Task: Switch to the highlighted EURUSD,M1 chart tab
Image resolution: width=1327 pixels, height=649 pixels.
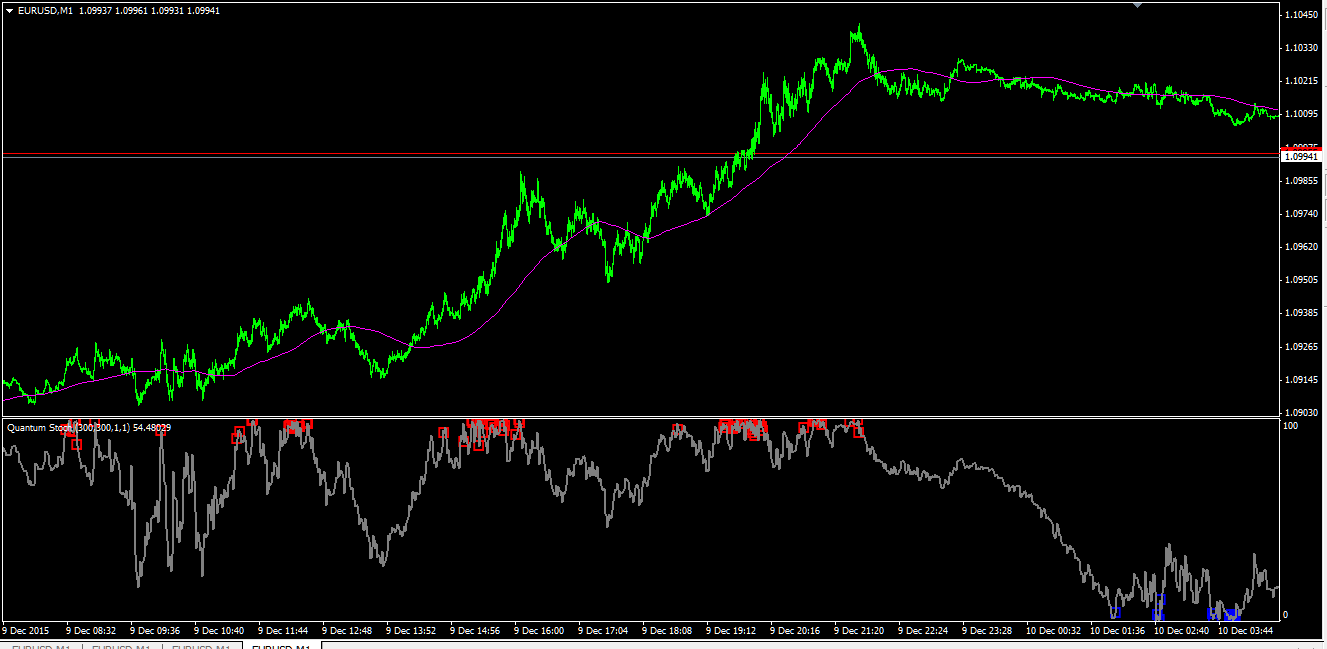Action: tap(281, 645)
